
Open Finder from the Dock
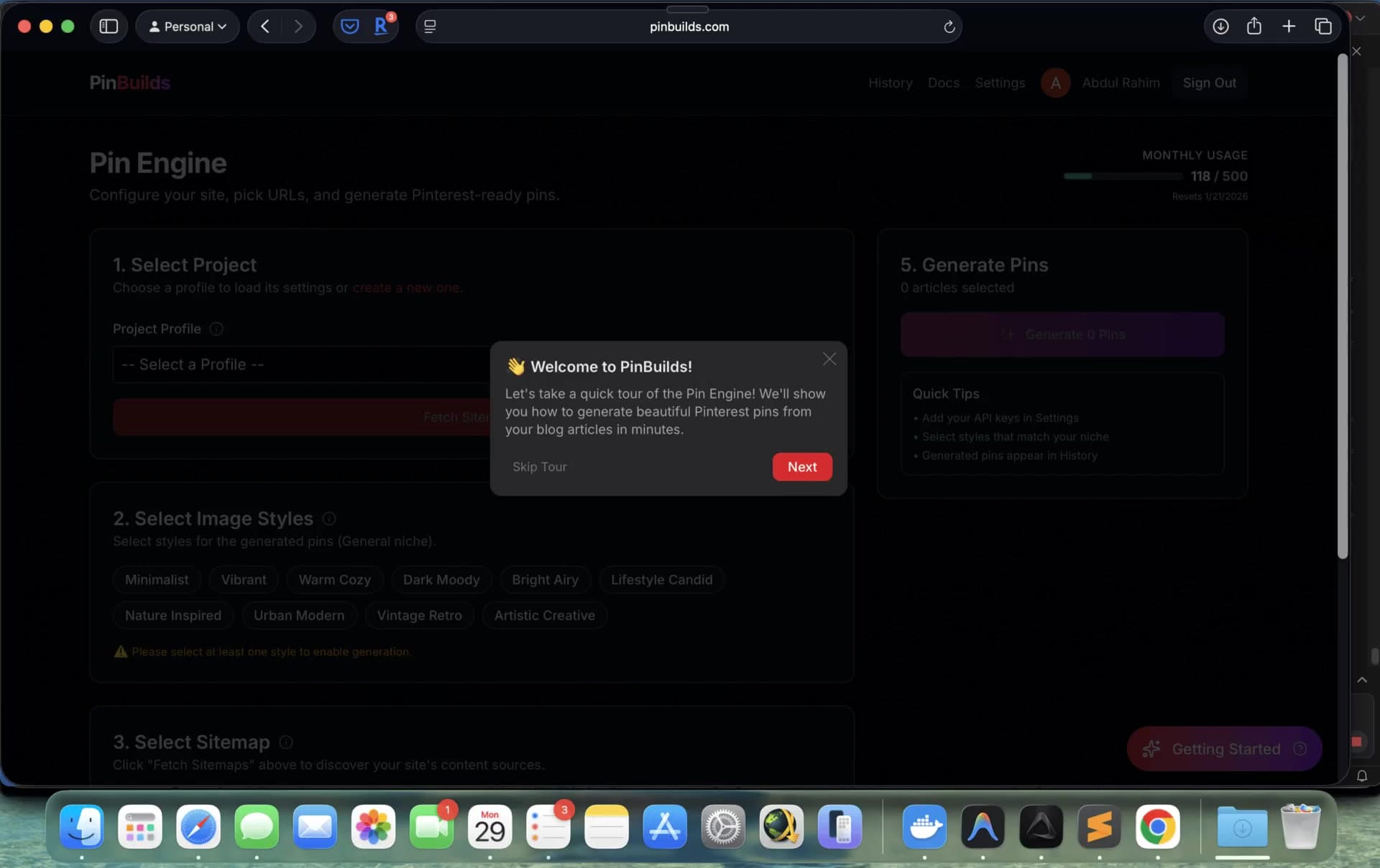tap(81, 826)
